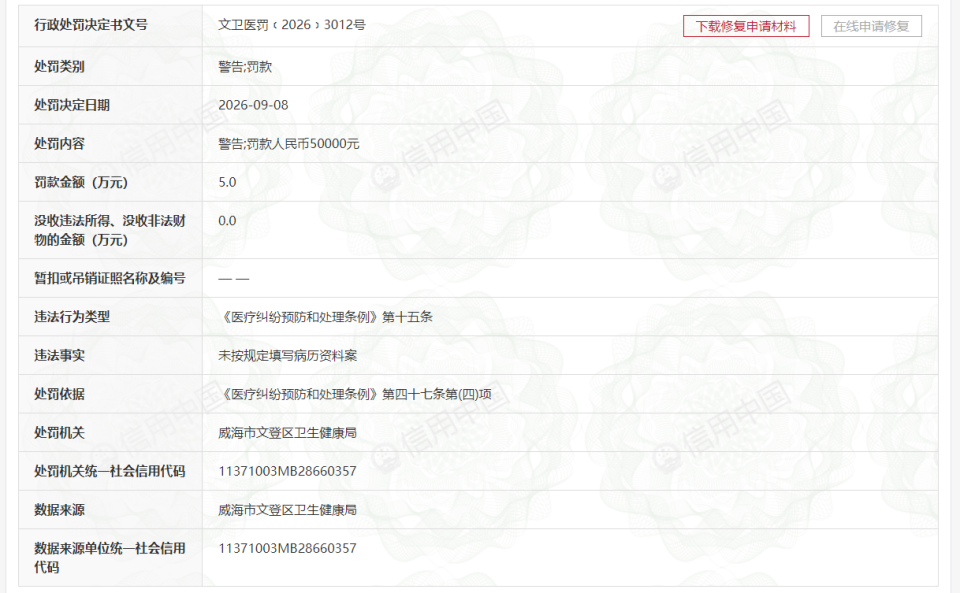
Task: Select the document number 文卫医罚〔2026〕3012号
Action: tap(292, 25)
